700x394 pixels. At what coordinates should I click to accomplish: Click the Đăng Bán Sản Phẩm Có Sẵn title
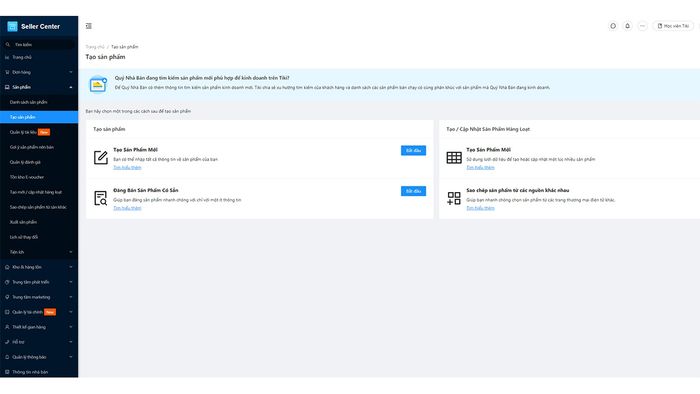146,190
